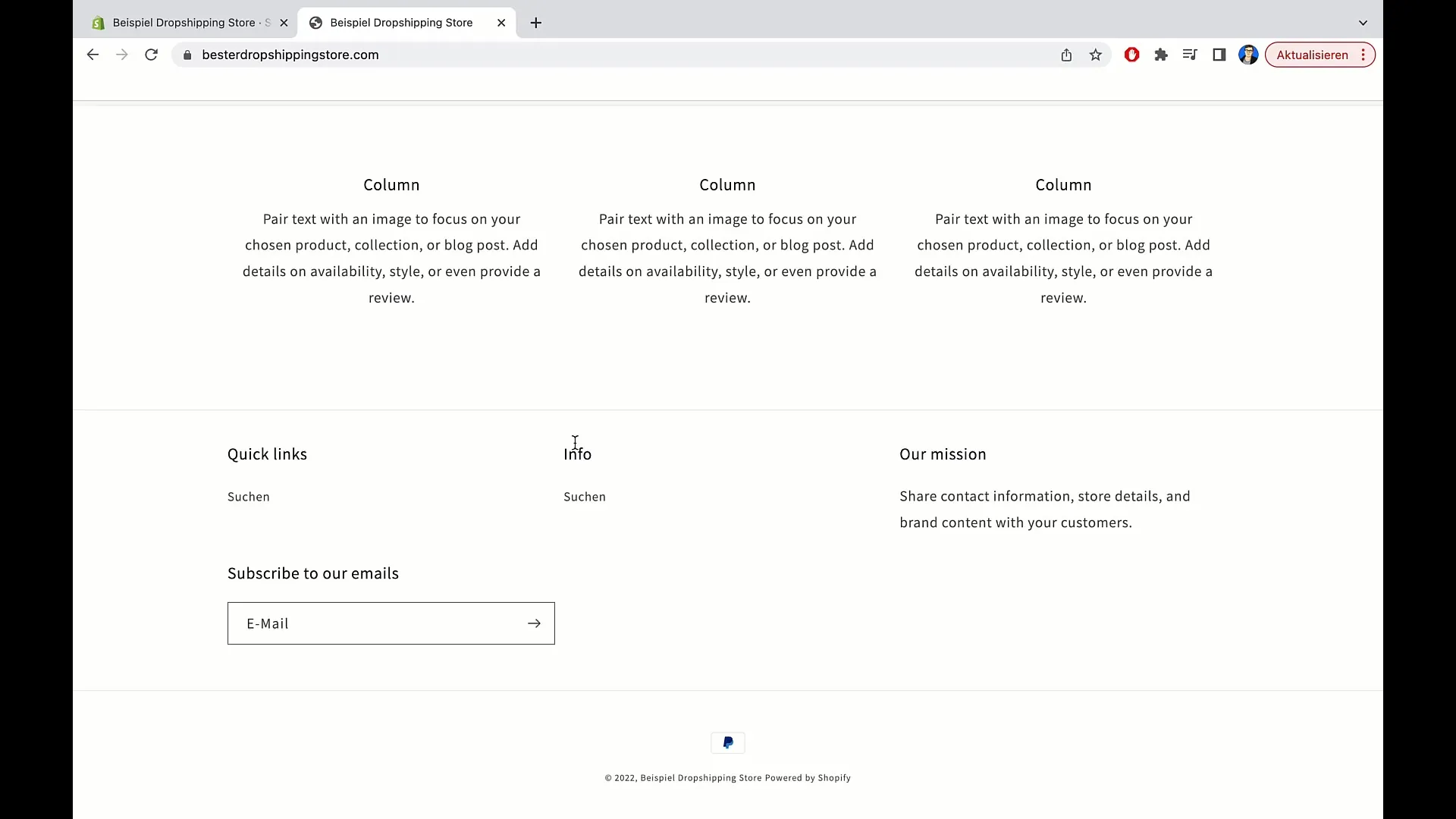Image resolution: width=1456 pixels, height=819 pixels.
Task: Open tab search dropdown chevron
Action: (1363, 23)
